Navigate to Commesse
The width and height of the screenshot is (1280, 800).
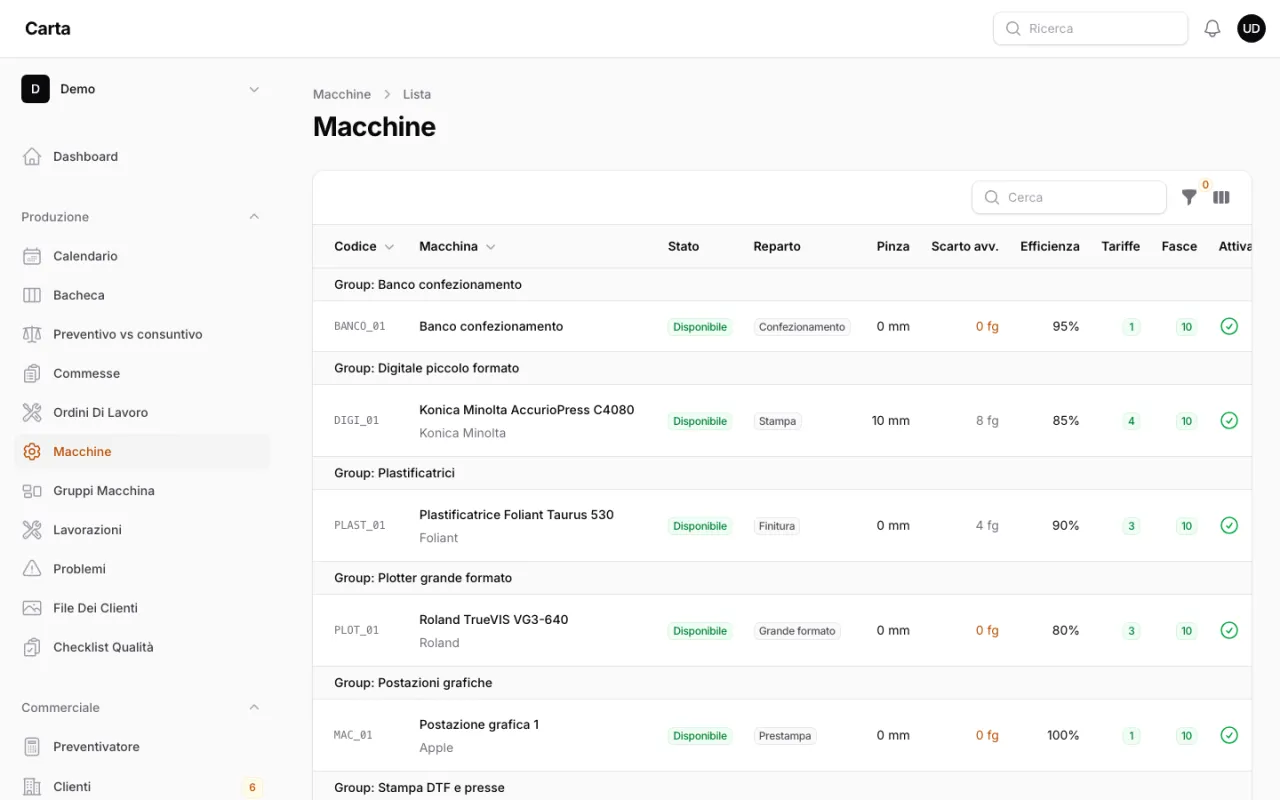(x=142, y=373)
